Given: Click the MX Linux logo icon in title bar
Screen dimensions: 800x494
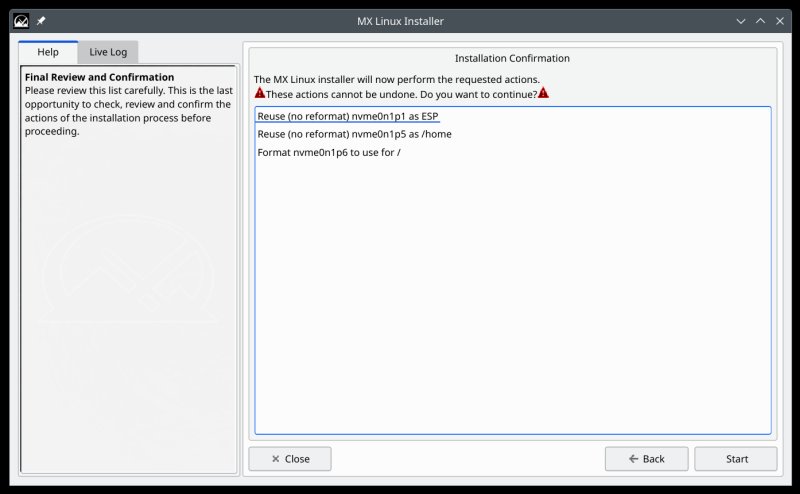Looking at the screenshot, I should 21,21.
